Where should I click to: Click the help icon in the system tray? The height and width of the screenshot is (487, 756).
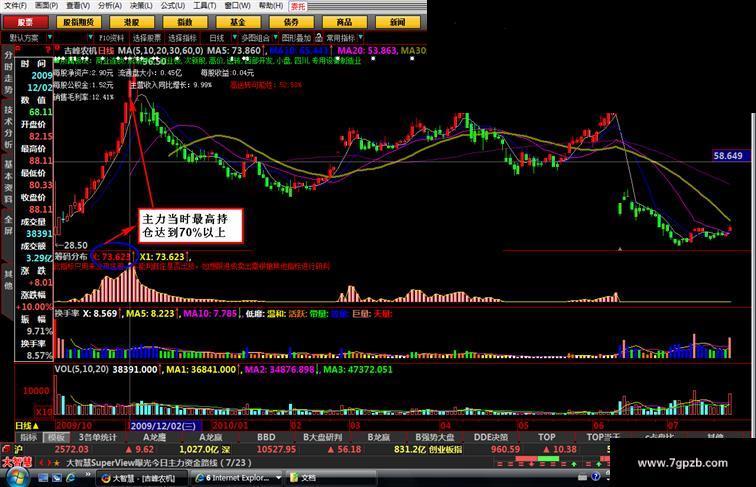[596, 477]
